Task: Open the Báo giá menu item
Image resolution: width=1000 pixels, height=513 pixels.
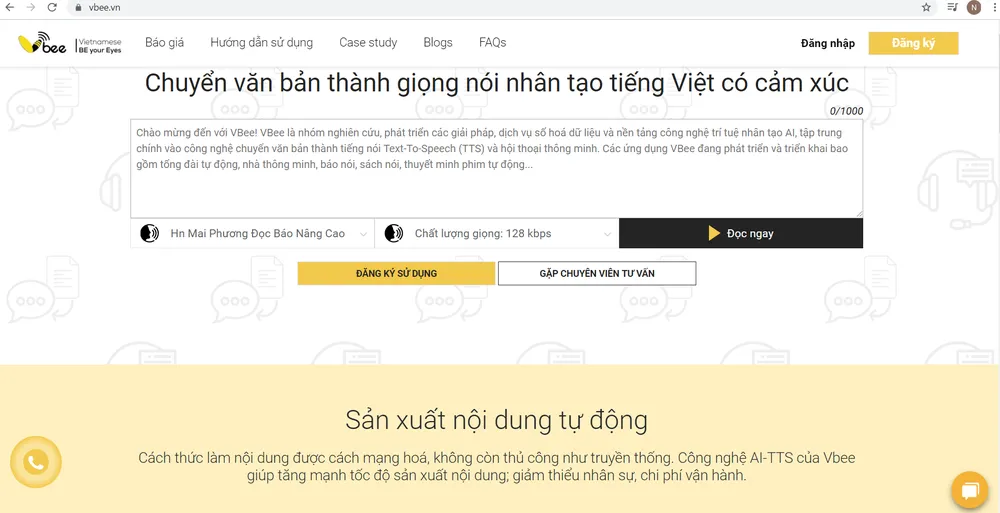Action: click(165, 43)
